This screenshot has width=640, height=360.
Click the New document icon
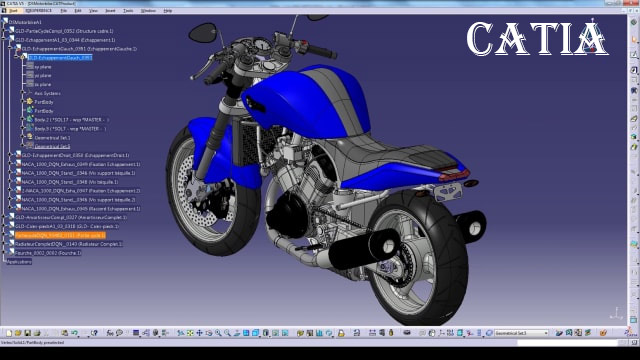(9, 333)
